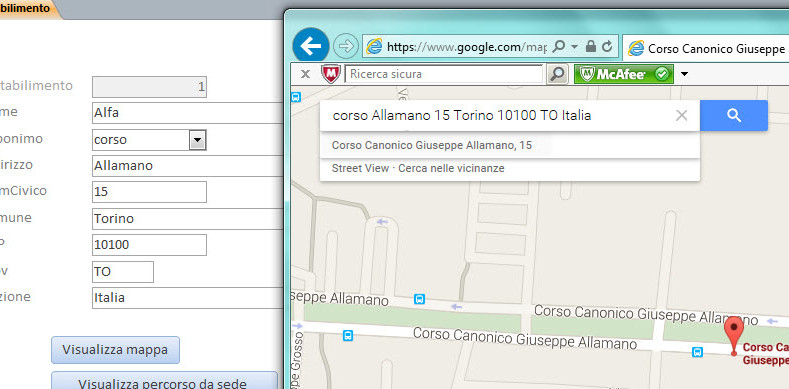This screenshot has height=389, width=789.
Task: Click the Internet Explorer page icon in address bar
Action: pos(374,47)
